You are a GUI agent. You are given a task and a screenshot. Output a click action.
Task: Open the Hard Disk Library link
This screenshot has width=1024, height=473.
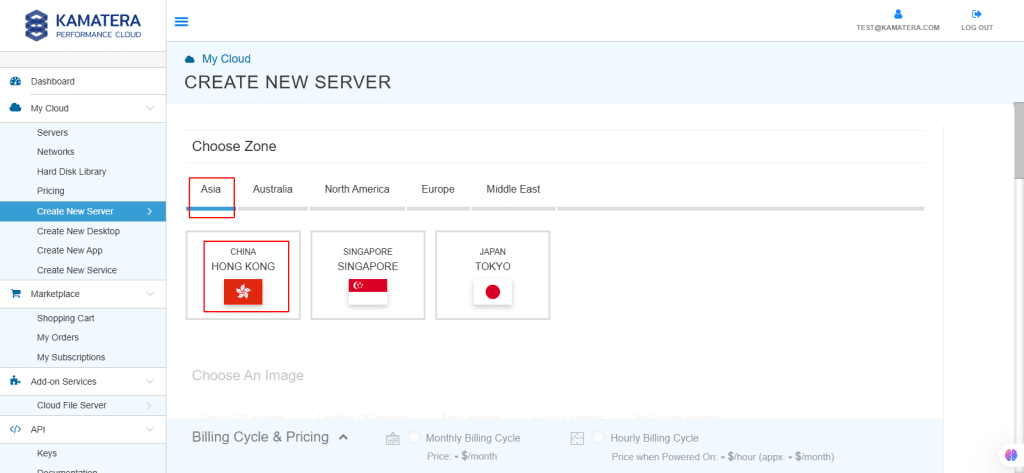(x=71, y=172)
